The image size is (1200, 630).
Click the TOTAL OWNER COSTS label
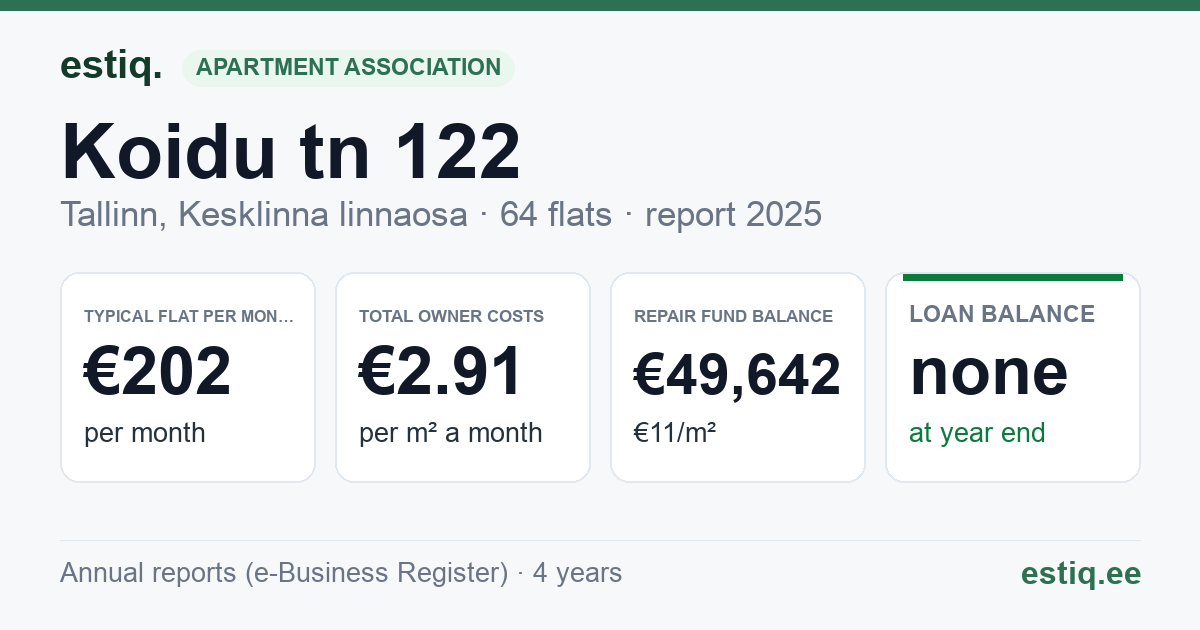451,316
